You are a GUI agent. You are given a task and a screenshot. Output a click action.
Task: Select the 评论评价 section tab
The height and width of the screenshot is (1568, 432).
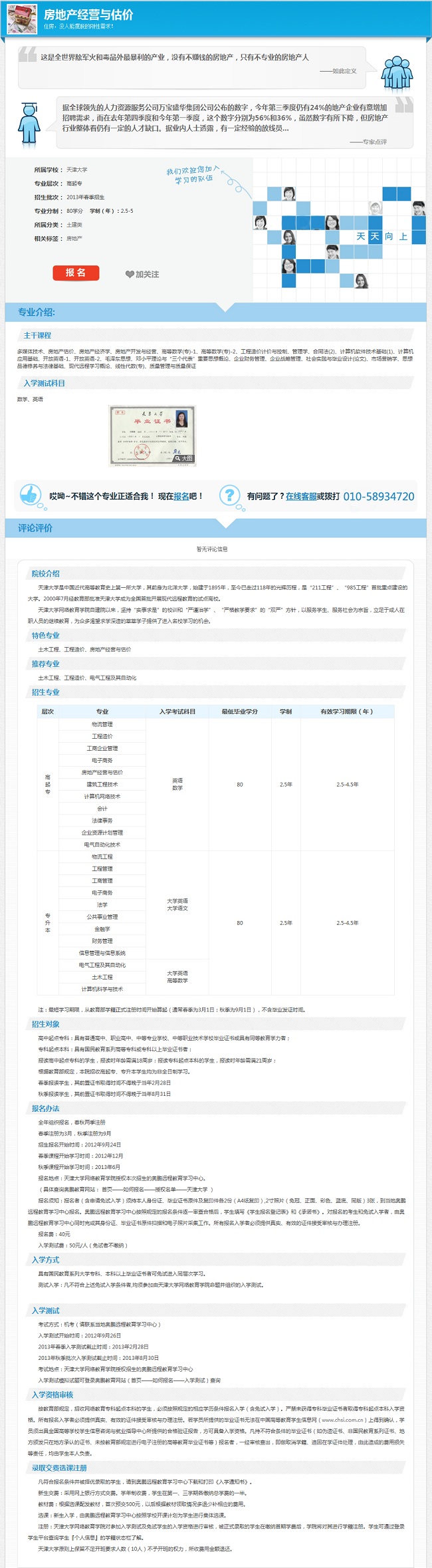(35, 528)
